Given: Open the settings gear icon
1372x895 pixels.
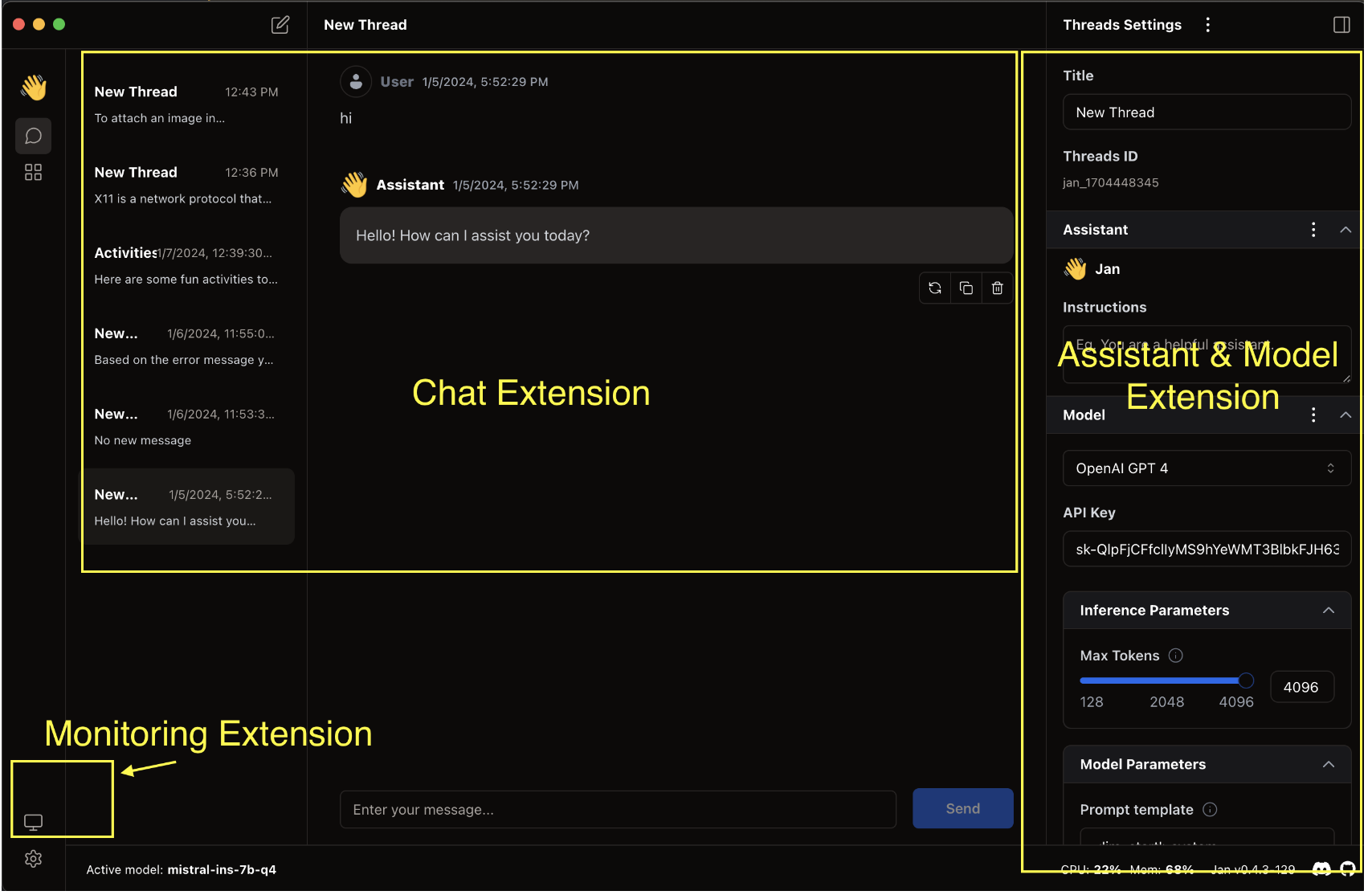Looking at the screenshot, I should pos(34,859).
